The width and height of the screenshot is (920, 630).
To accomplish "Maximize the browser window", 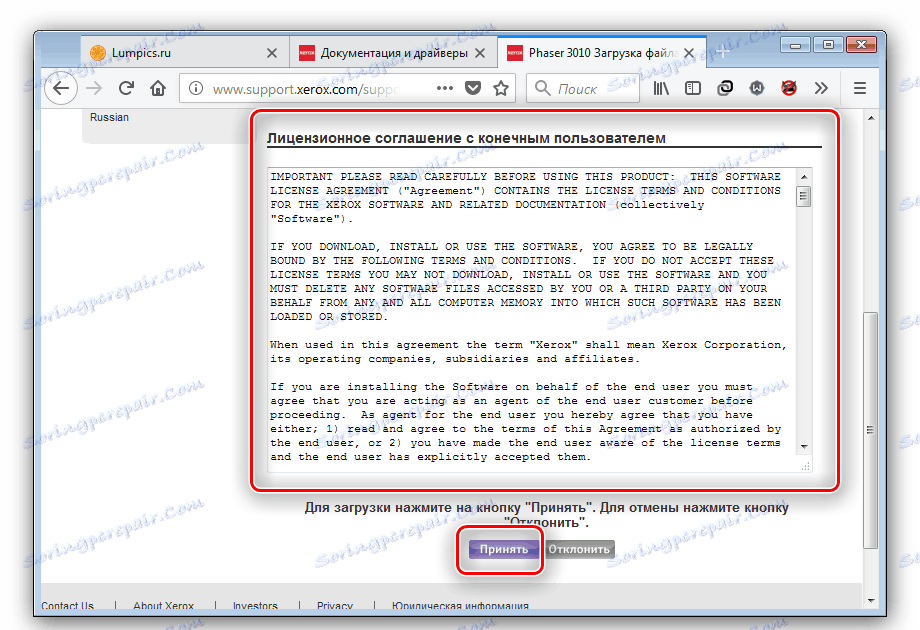I will [828, 45].
